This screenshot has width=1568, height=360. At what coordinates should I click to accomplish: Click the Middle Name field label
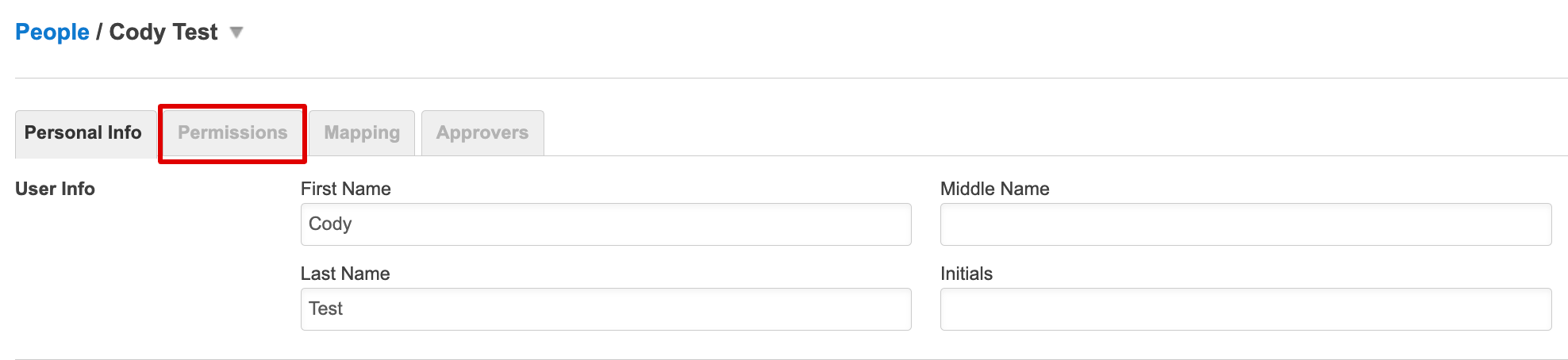994,189
